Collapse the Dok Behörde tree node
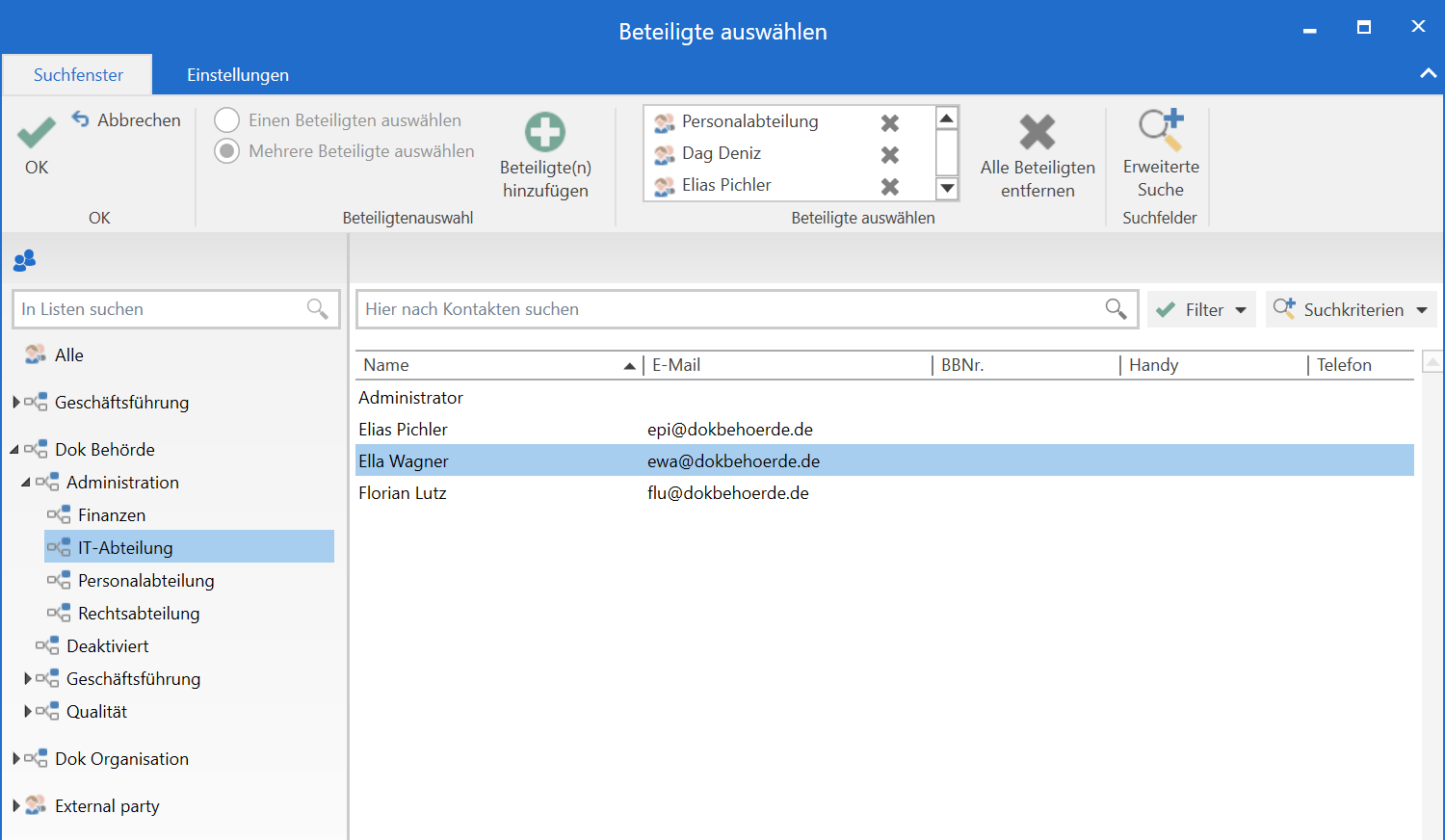 (x=14, y=450)
